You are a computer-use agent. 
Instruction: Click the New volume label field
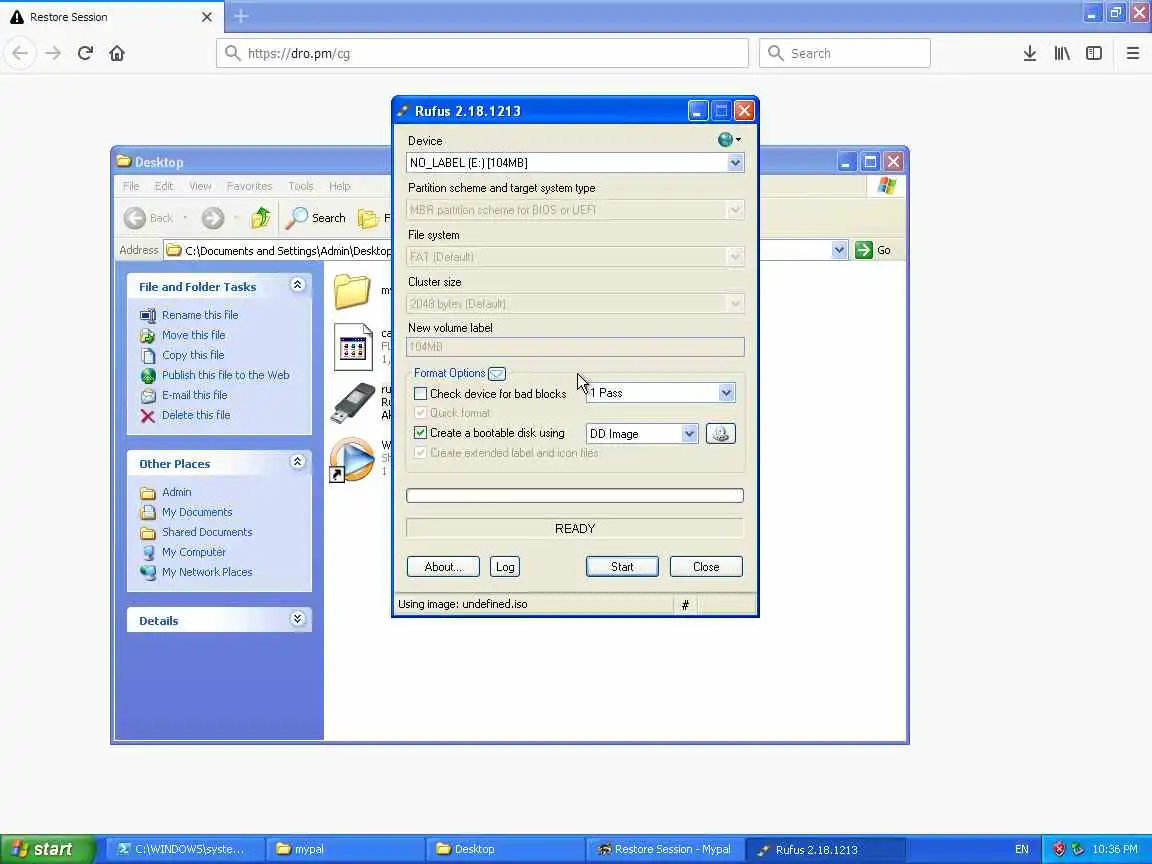click(x=575, y=347)
